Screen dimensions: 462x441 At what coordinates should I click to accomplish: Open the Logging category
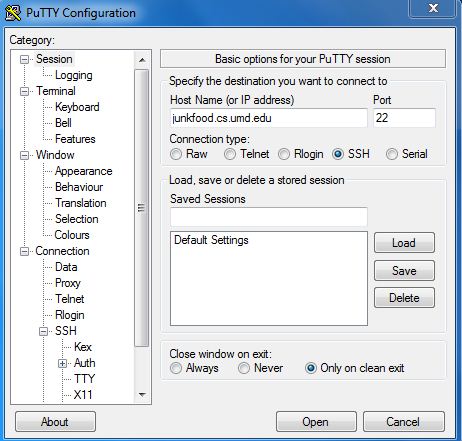point(74,75)
